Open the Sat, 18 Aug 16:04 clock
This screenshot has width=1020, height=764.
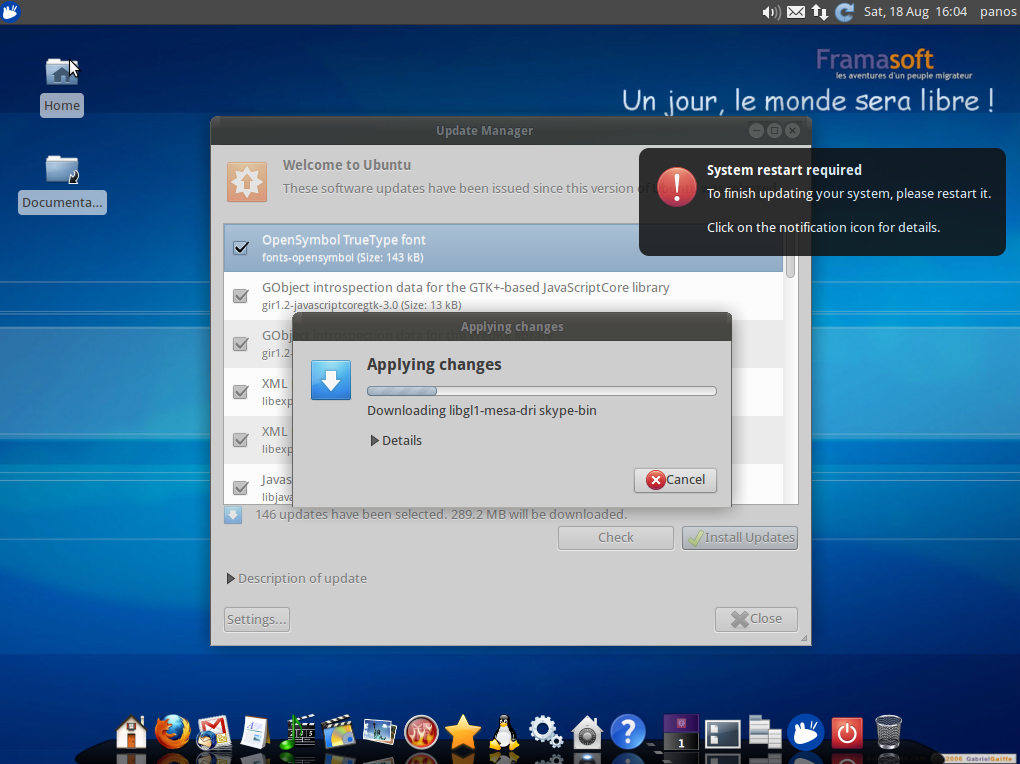[x=915, y=12]
